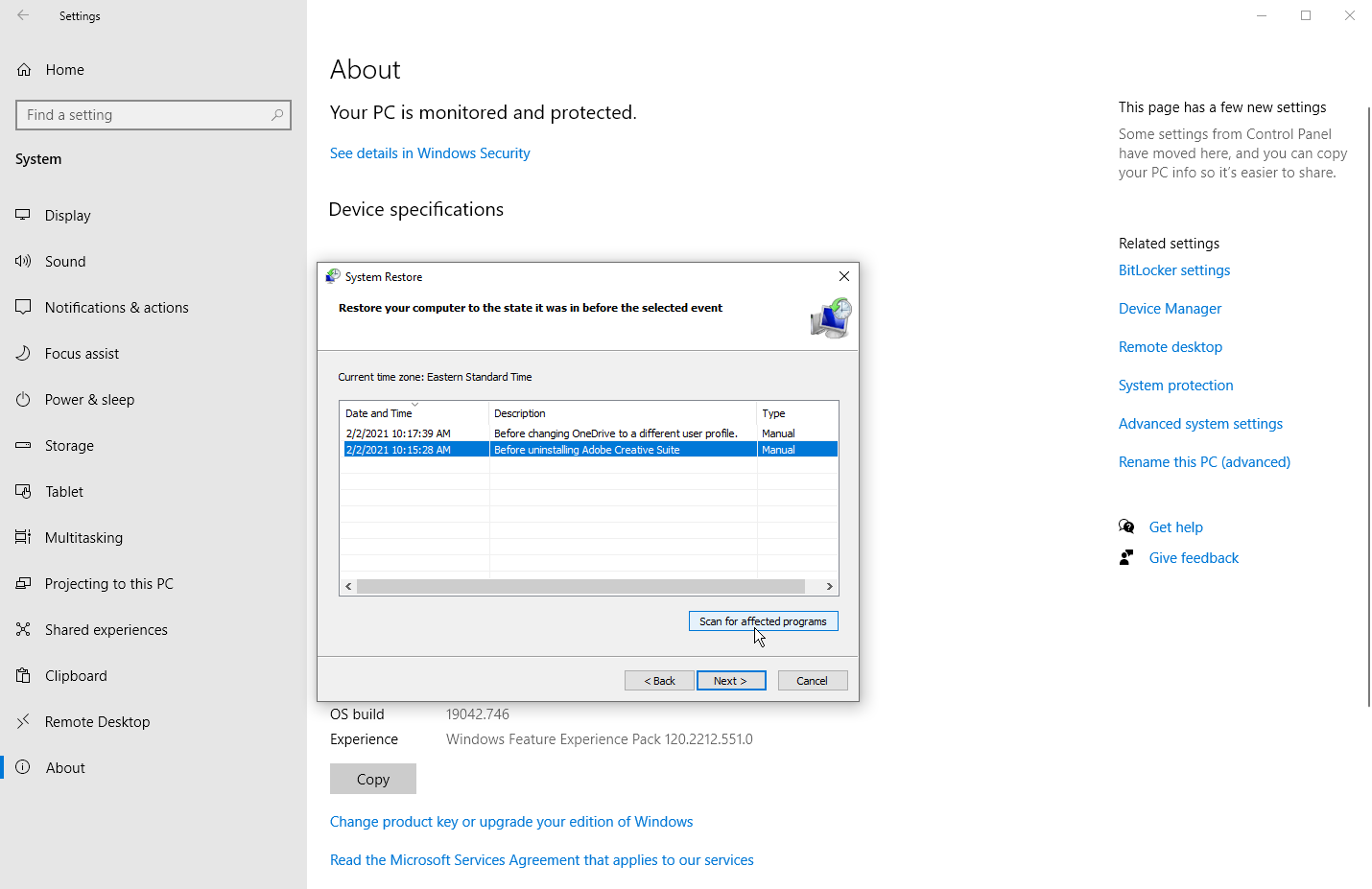The width and height of the screenshot is (1372, 889).
Task: Click the horizontal scrollbar thumb in restore list
Action: coord(580,586)
